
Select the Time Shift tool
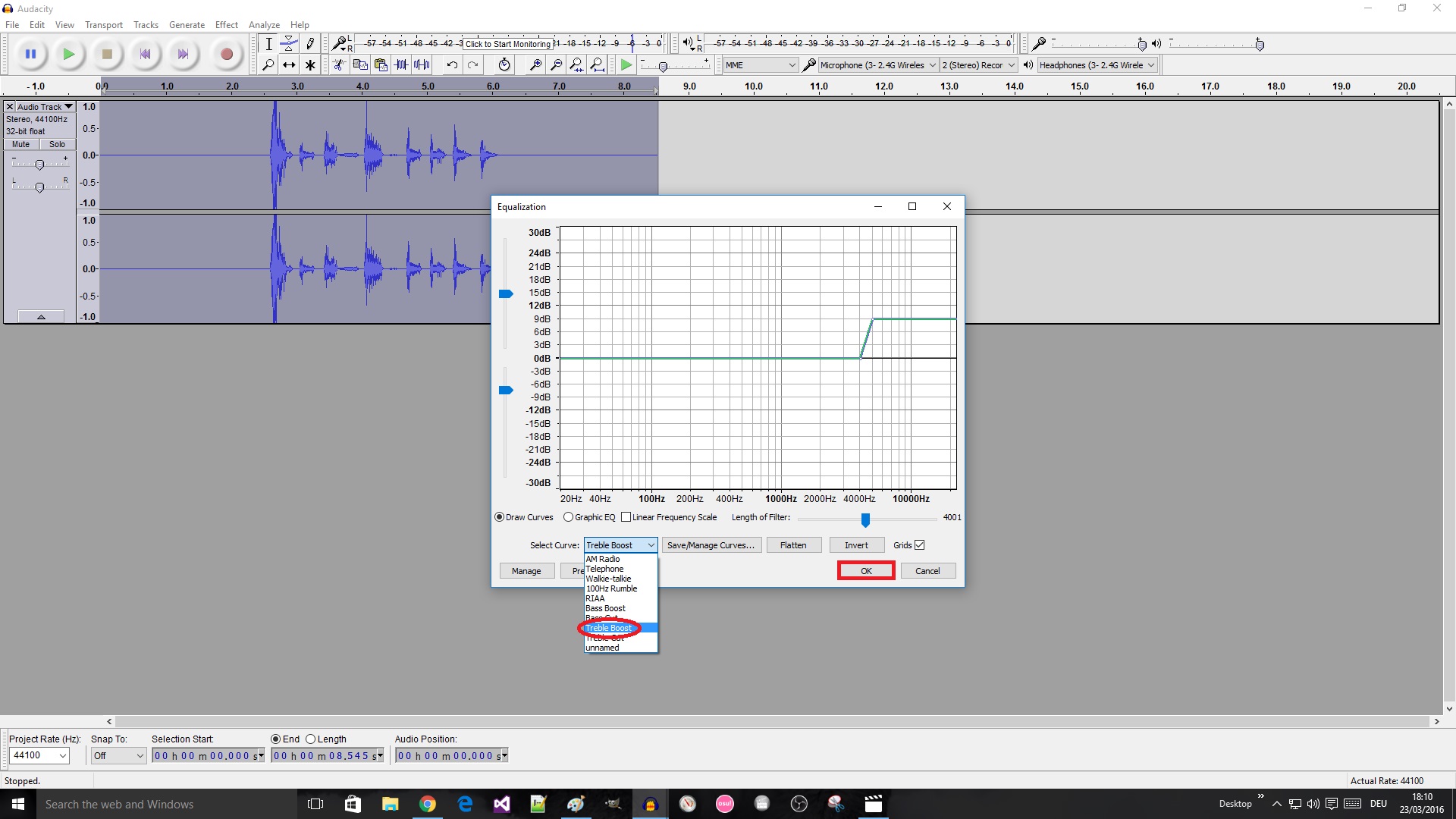289,65
